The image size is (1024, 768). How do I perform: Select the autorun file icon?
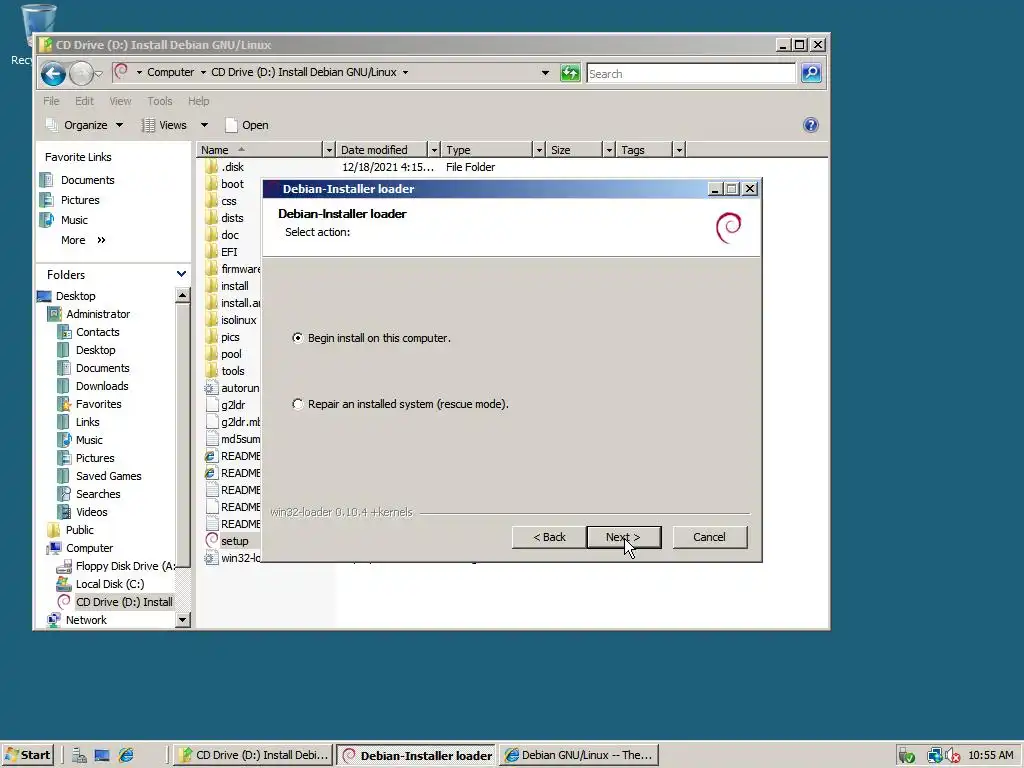coord(211,388)
